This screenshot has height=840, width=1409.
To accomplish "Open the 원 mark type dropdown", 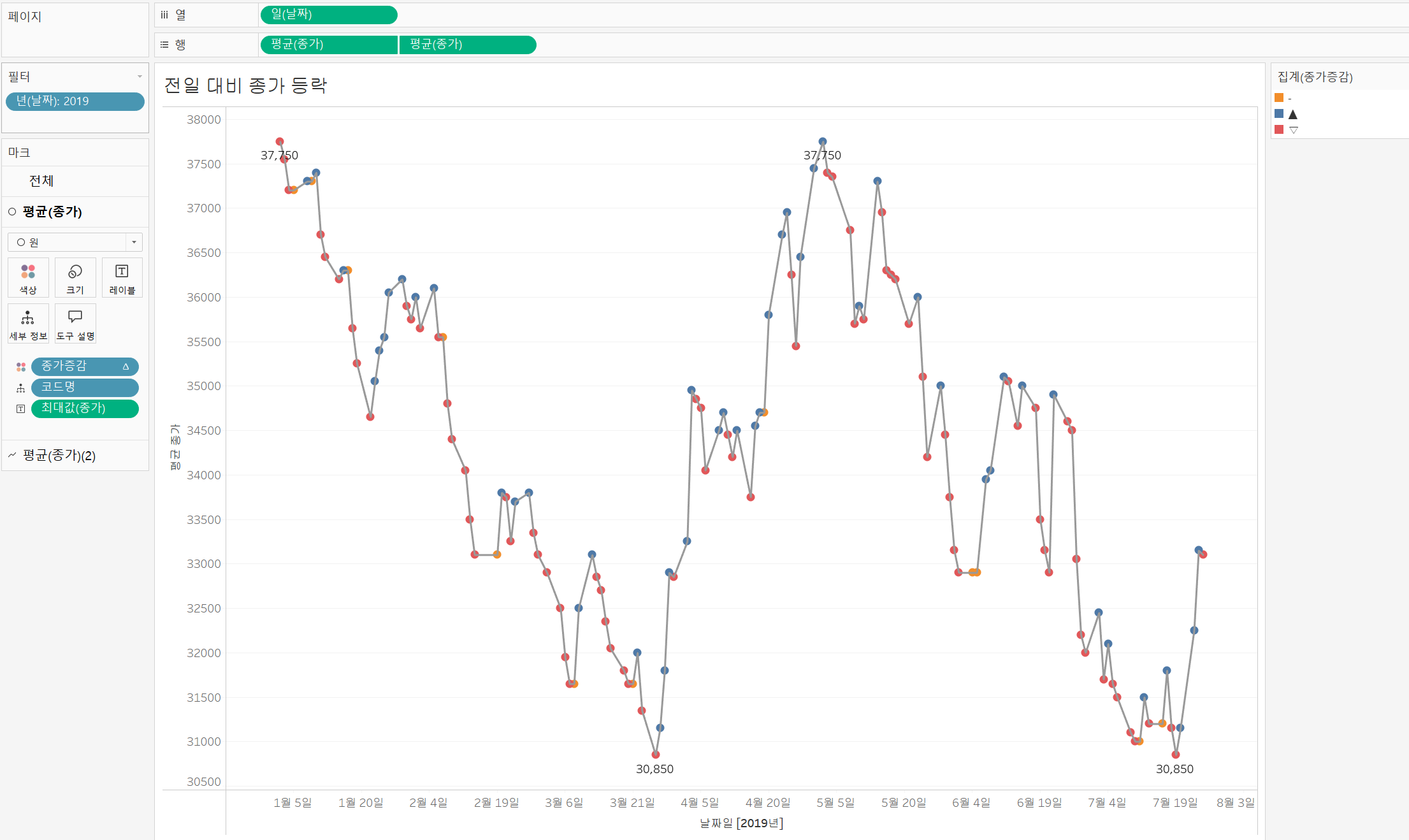I will click(133, 242).
